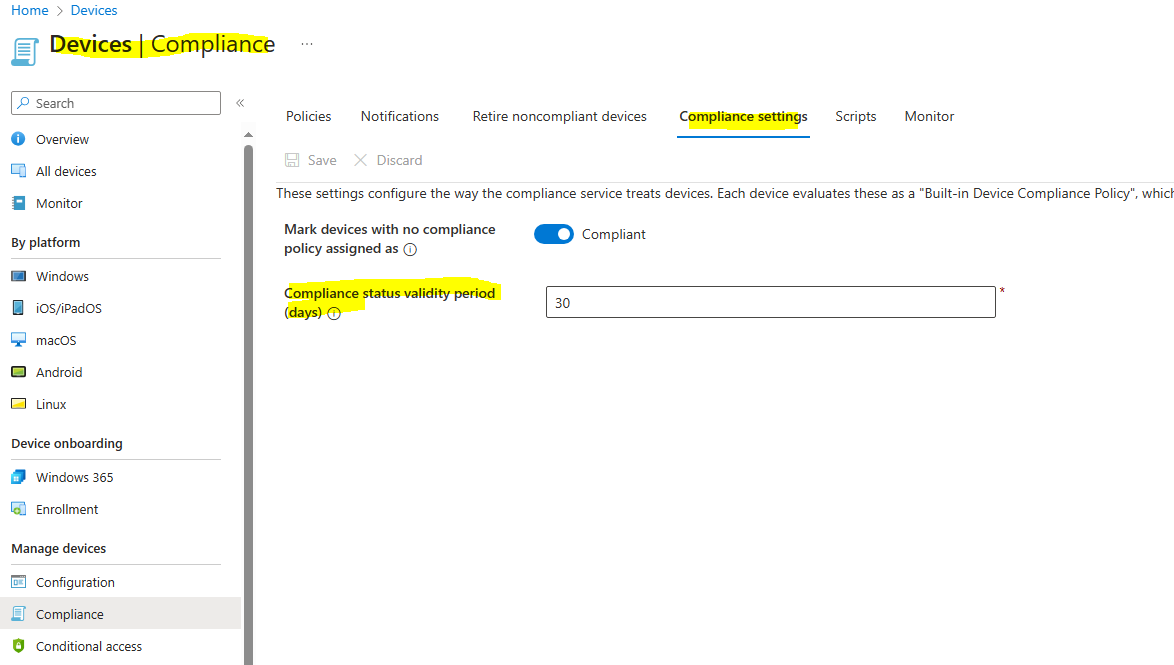Switch to the Policies tab
1174x665 pixels.
tap(308, 116)
